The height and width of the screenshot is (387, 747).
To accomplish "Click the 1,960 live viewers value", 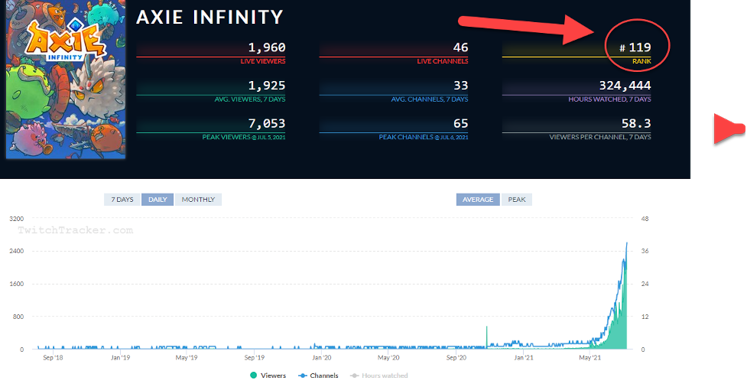I will tap(267, 47).
